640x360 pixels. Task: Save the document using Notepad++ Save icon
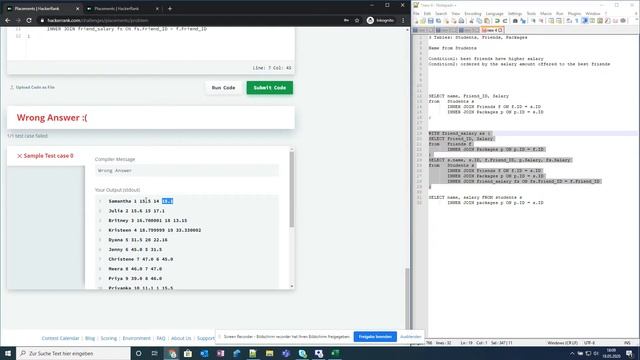pyautogui.click(x=431, y=21)
